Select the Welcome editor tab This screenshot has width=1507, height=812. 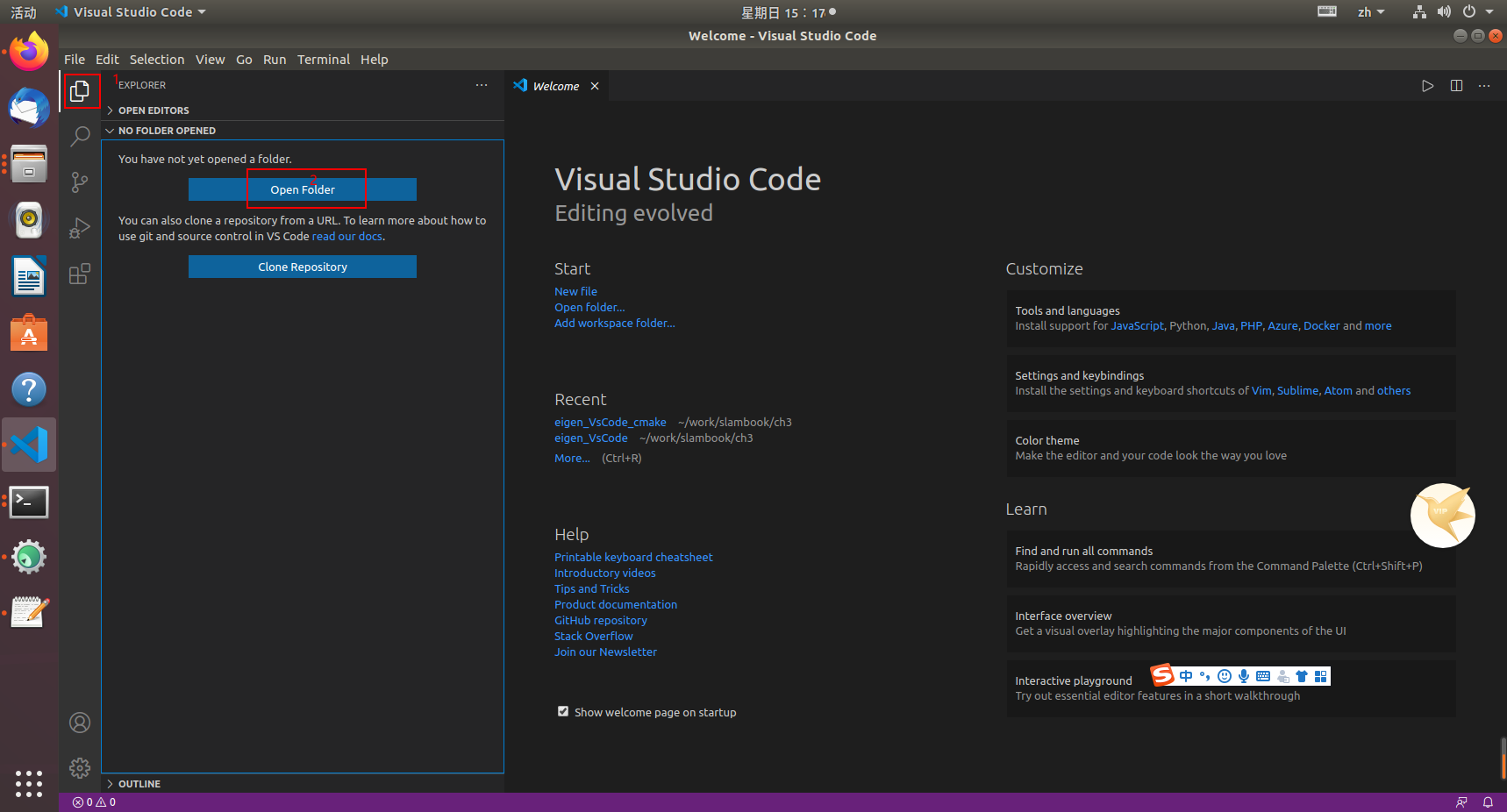click(x=556, y=86)
